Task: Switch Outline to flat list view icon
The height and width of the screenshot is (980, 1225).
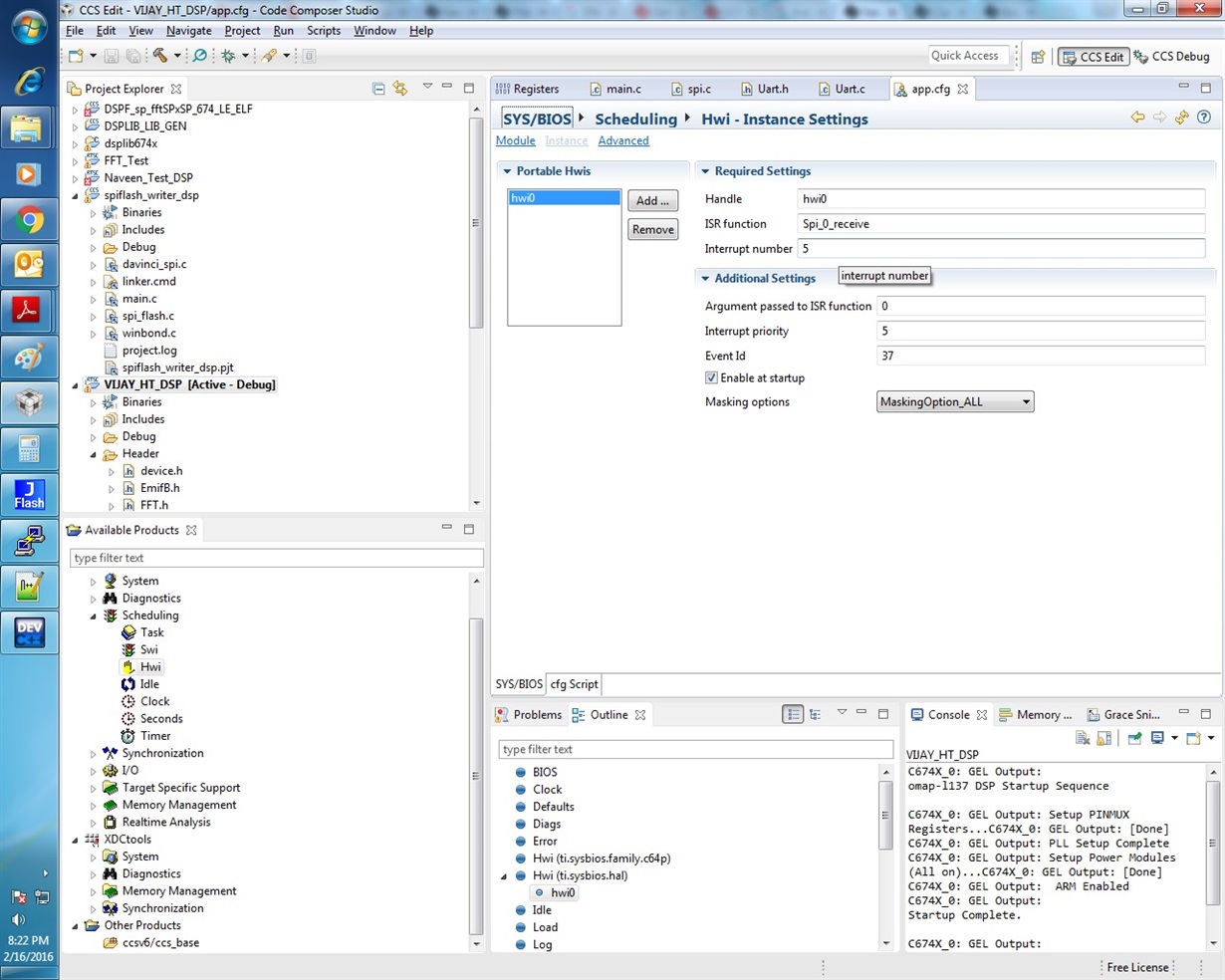Action: coord(793,714)
